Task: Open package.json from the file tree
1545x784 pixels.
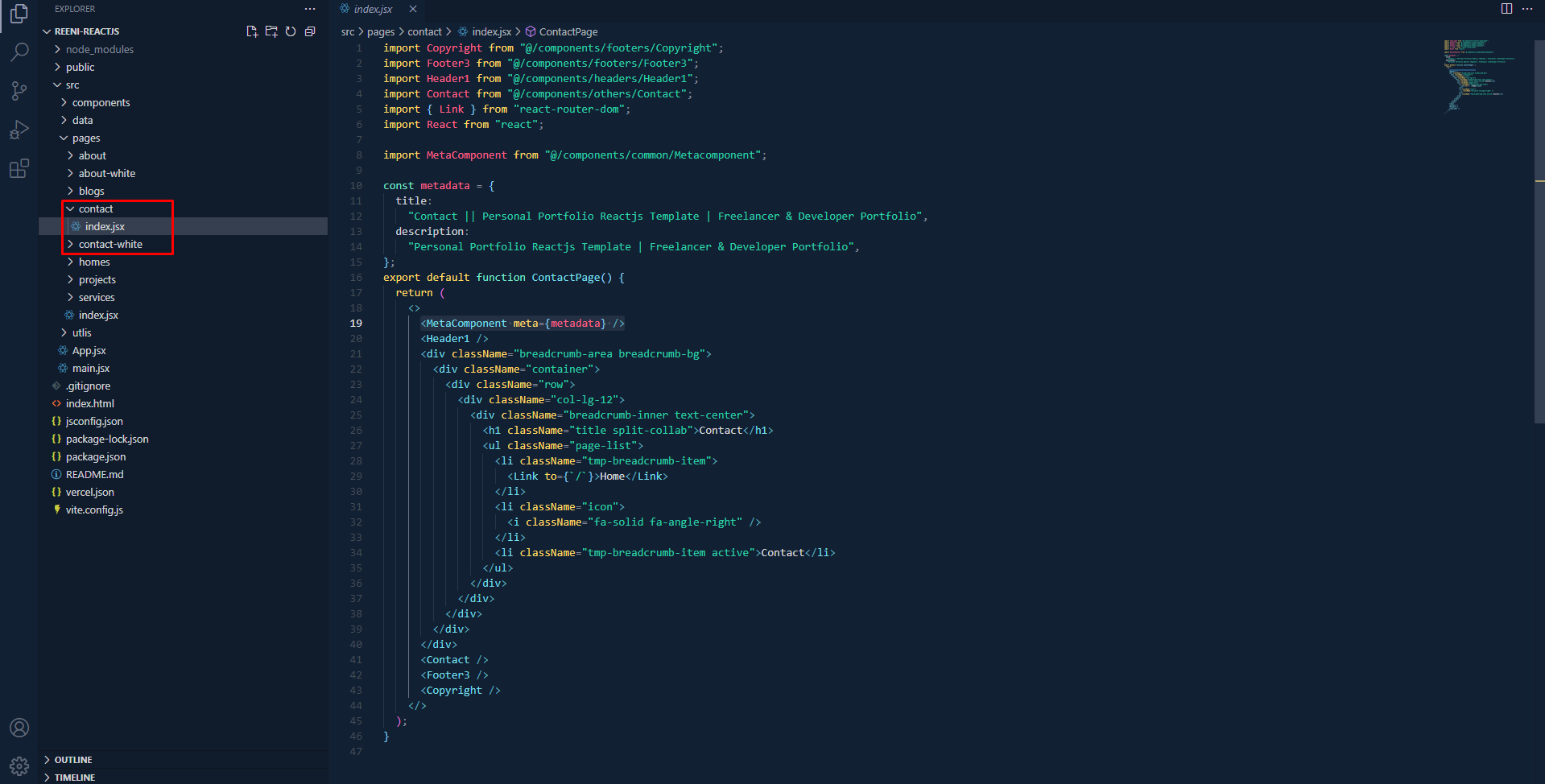Action: tap(96, 456)
